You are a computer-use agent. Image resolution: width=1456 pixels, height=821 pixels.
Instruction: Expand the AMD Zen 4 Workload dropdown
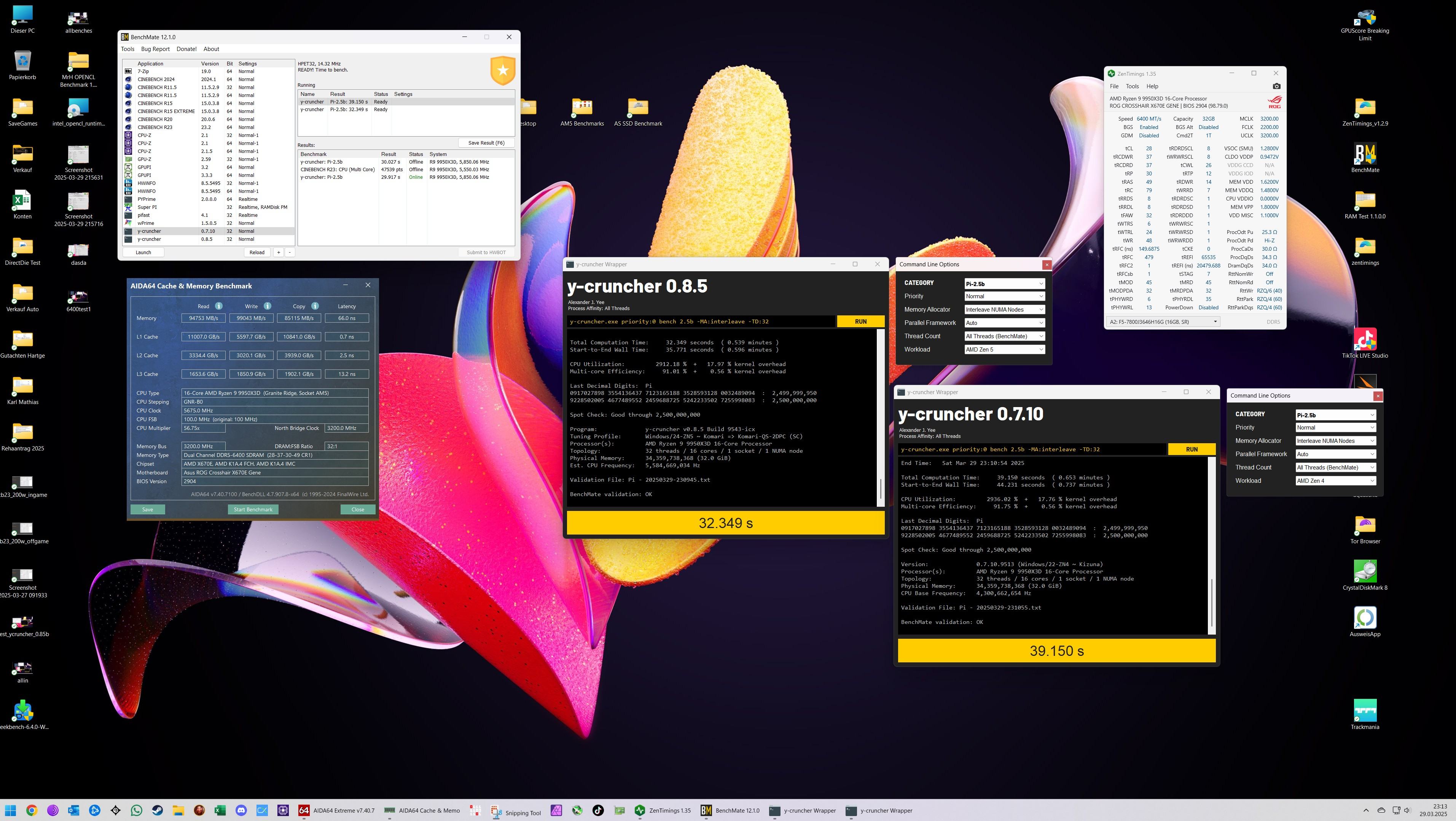click(1335, 481)
